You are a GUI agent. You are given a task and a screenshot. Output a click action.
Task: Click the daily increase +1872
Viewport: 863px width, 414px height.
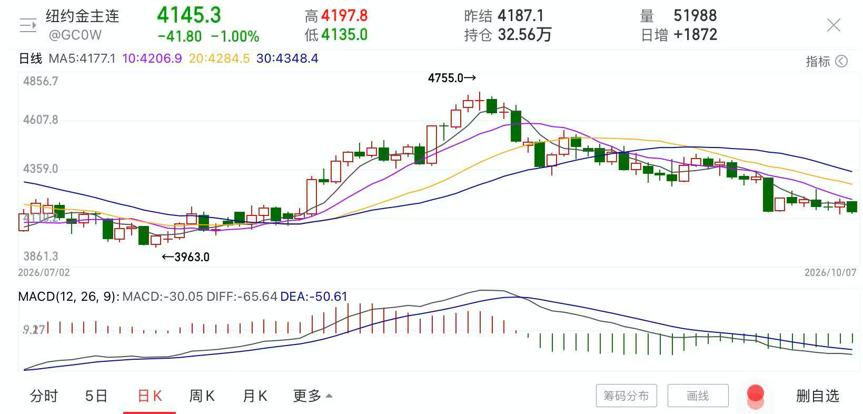coord(695,35)
